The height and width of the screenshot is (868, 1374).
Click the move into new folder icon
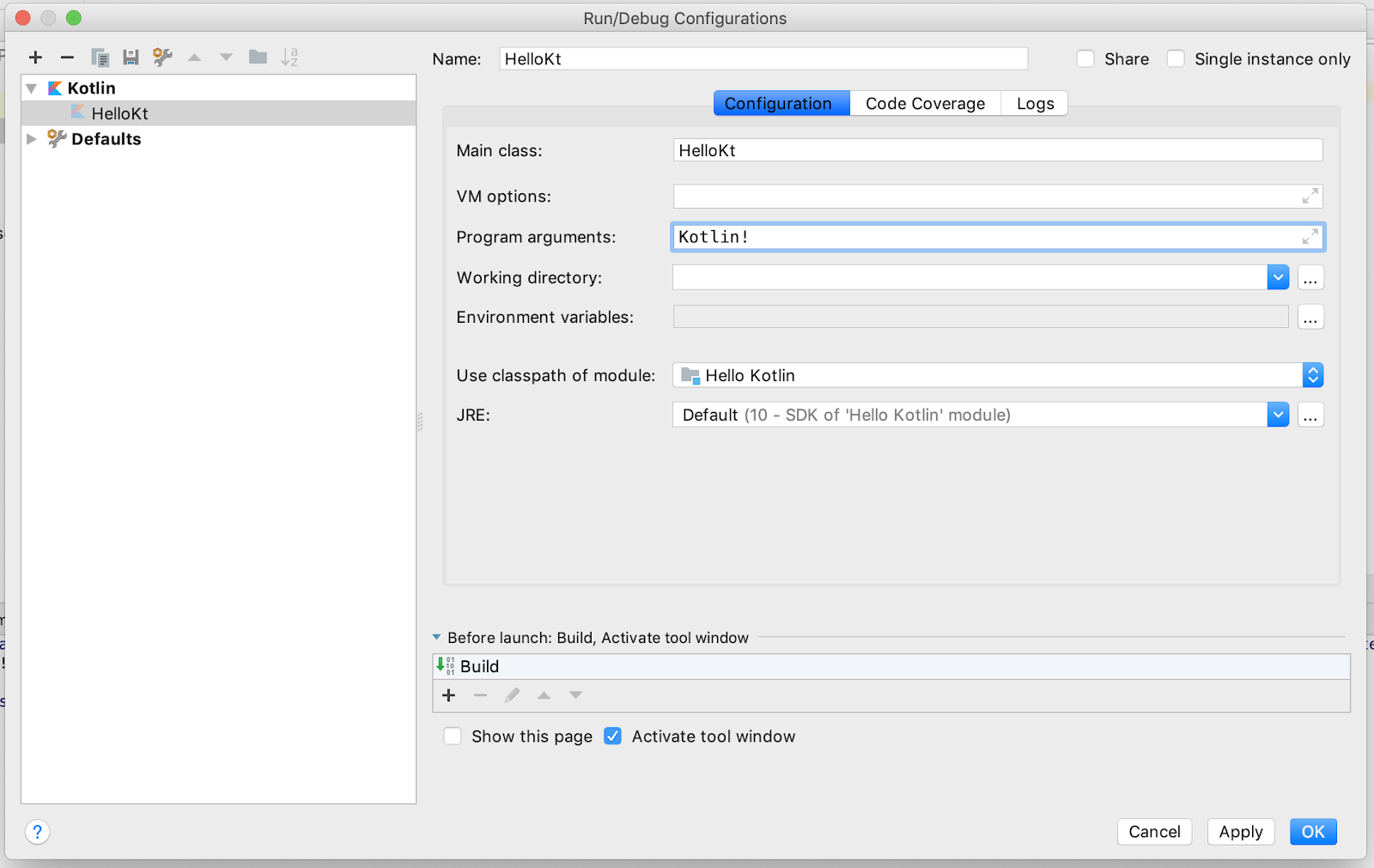coord(258,58)
